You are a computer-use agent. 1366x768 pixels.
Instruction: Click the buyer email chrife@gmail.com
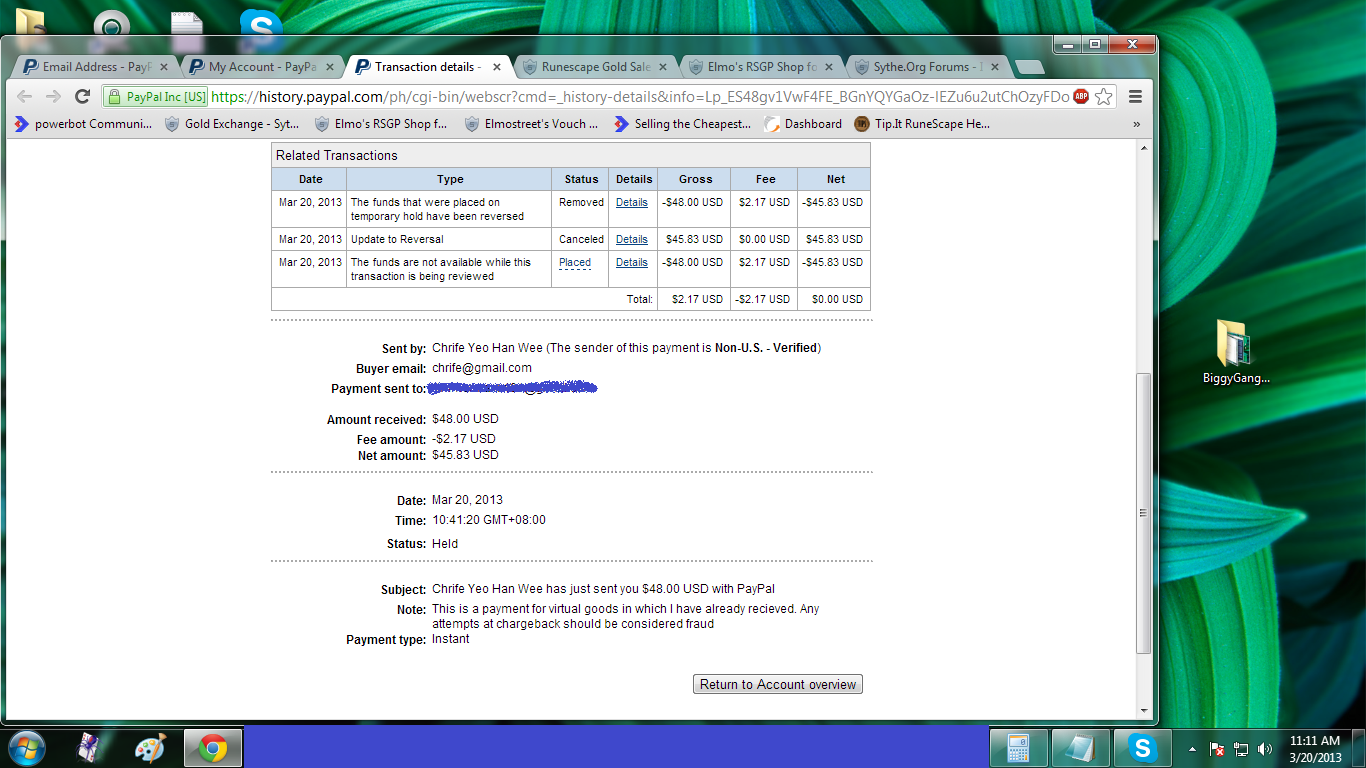click(482, 368)
